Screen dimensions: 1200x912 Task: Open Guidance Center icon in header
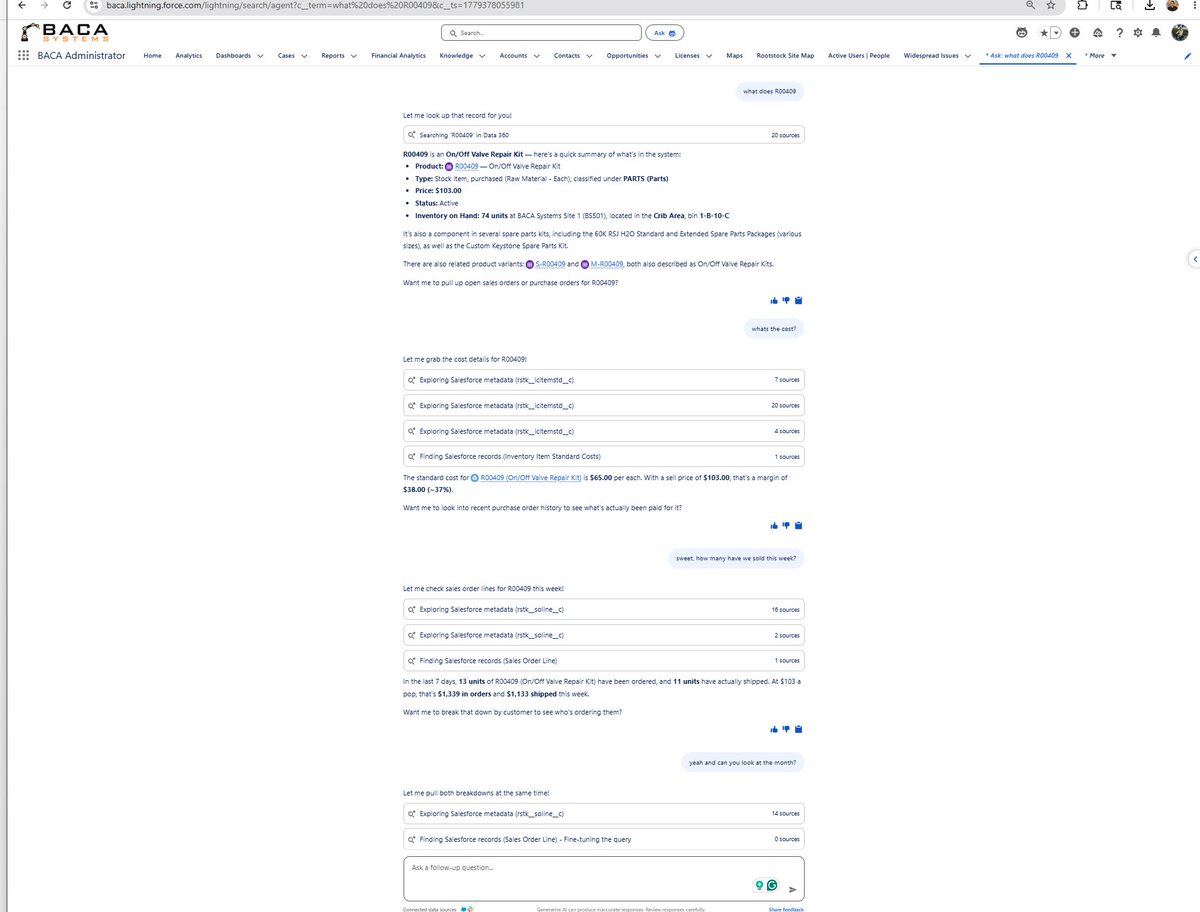point(1098,33)
